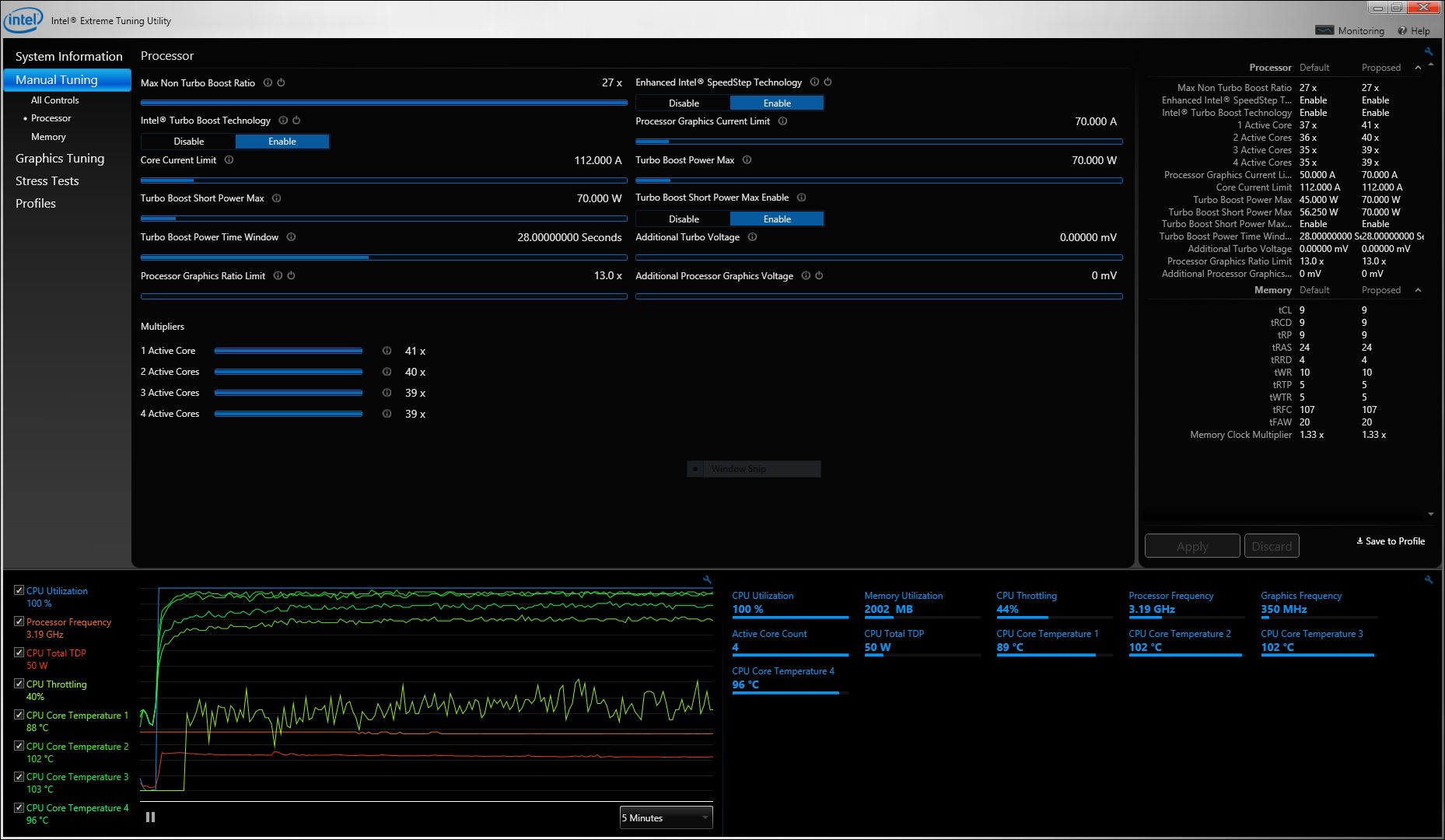
Task: Disable Enhanced Intel SpeedStep Technology
Action: point(683,103)
